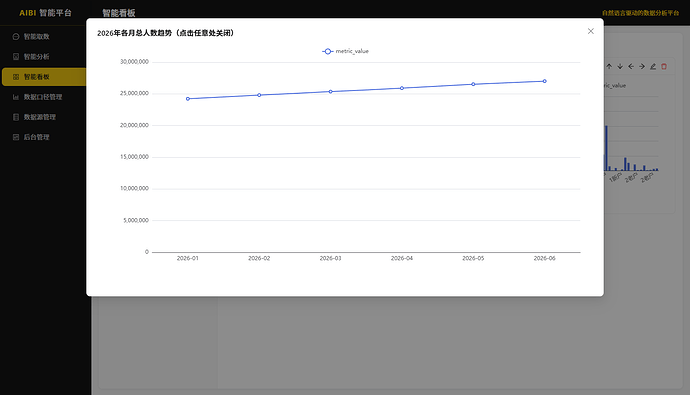Click the 2026-05 data point
Image resolution: width=690 pixels, height=395 pixels.
pos(473,84)
